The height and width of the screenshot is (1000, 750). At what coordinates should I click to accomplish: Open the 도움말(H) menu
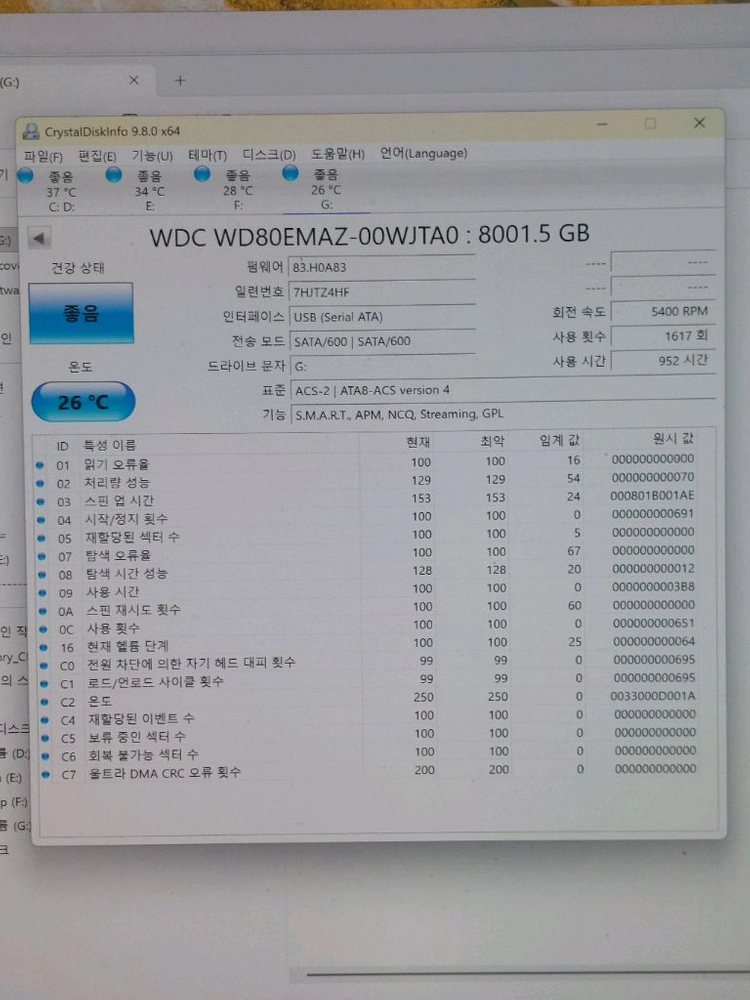[x=338, y=153]
